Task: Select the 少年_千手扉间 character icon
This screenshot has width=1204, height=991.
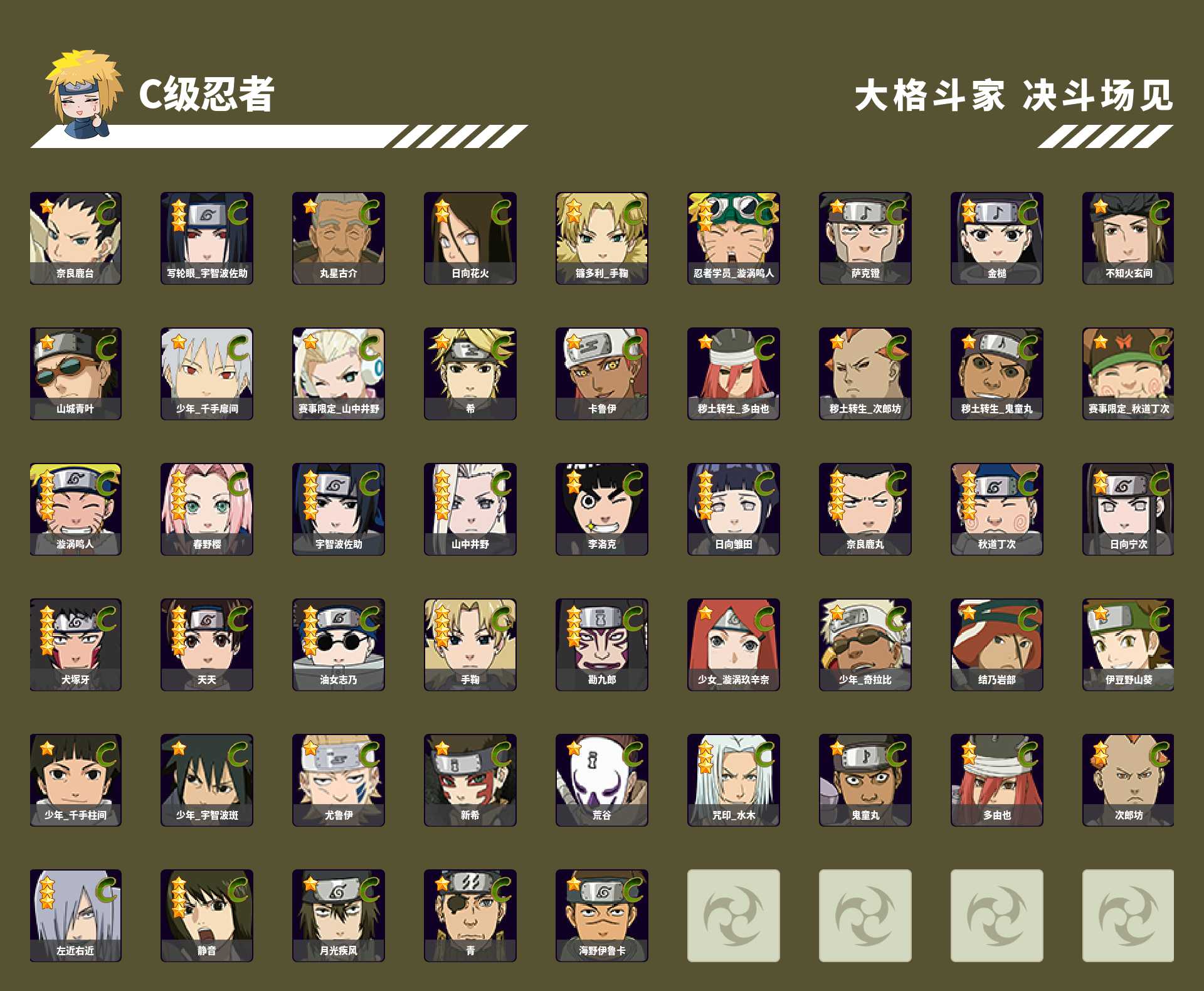Action: (207, 374)
